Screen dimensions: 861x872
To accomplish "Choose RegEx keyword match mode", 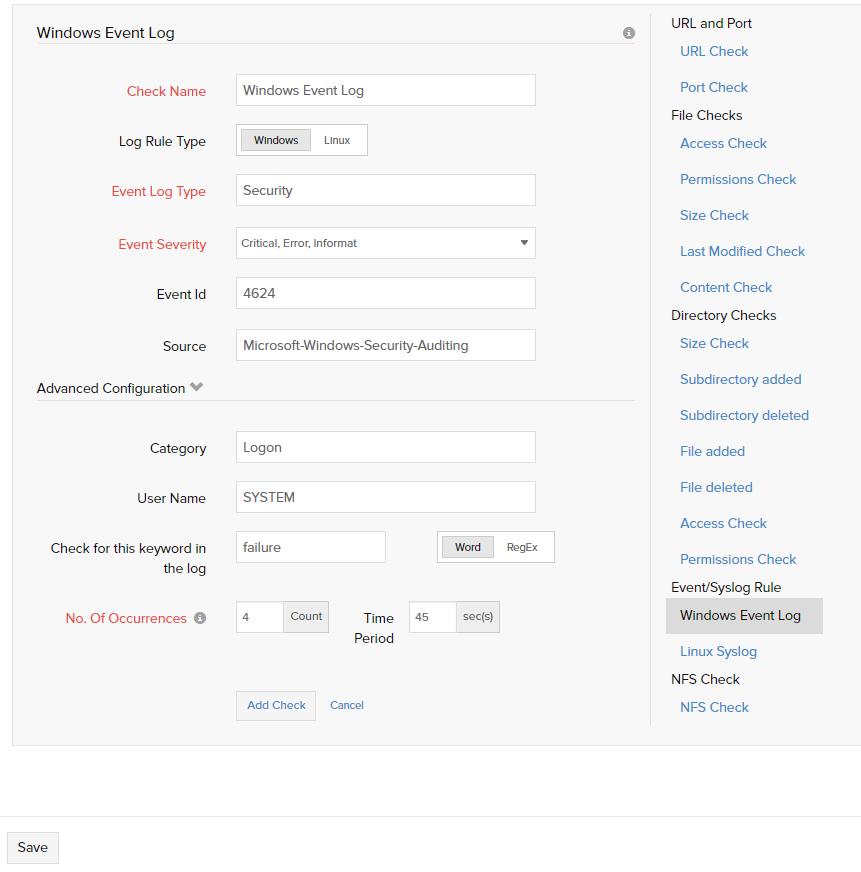I will [522, 547].
